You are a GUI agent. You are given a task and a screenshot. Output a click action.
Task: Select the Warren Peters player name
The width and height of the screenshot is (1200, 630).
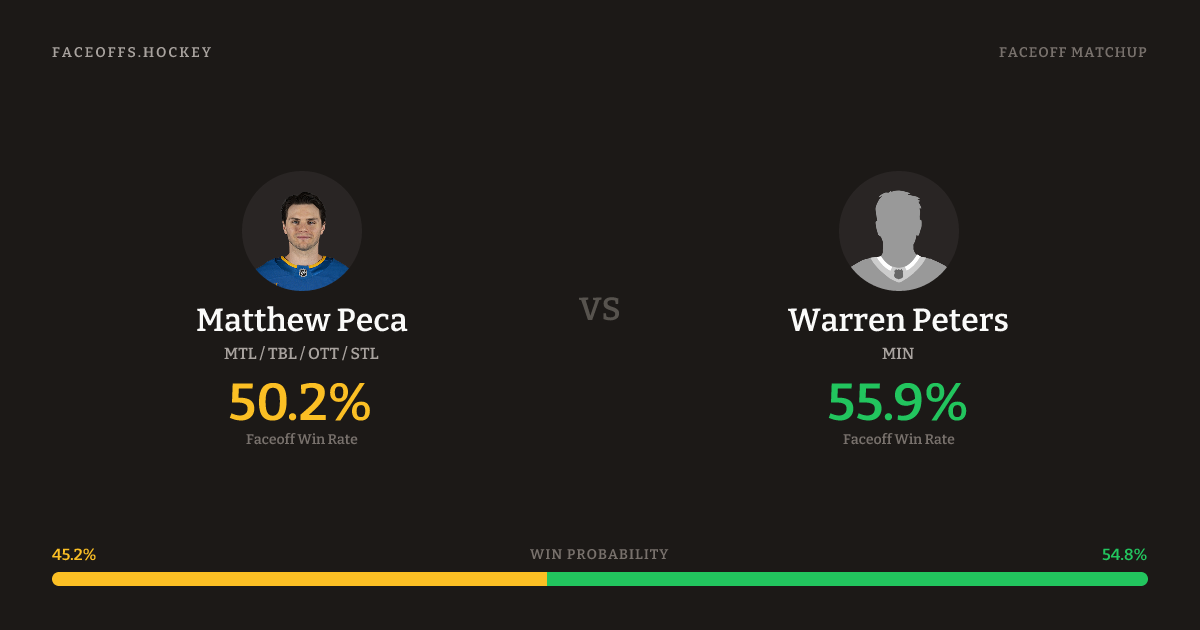click(898, 320)
